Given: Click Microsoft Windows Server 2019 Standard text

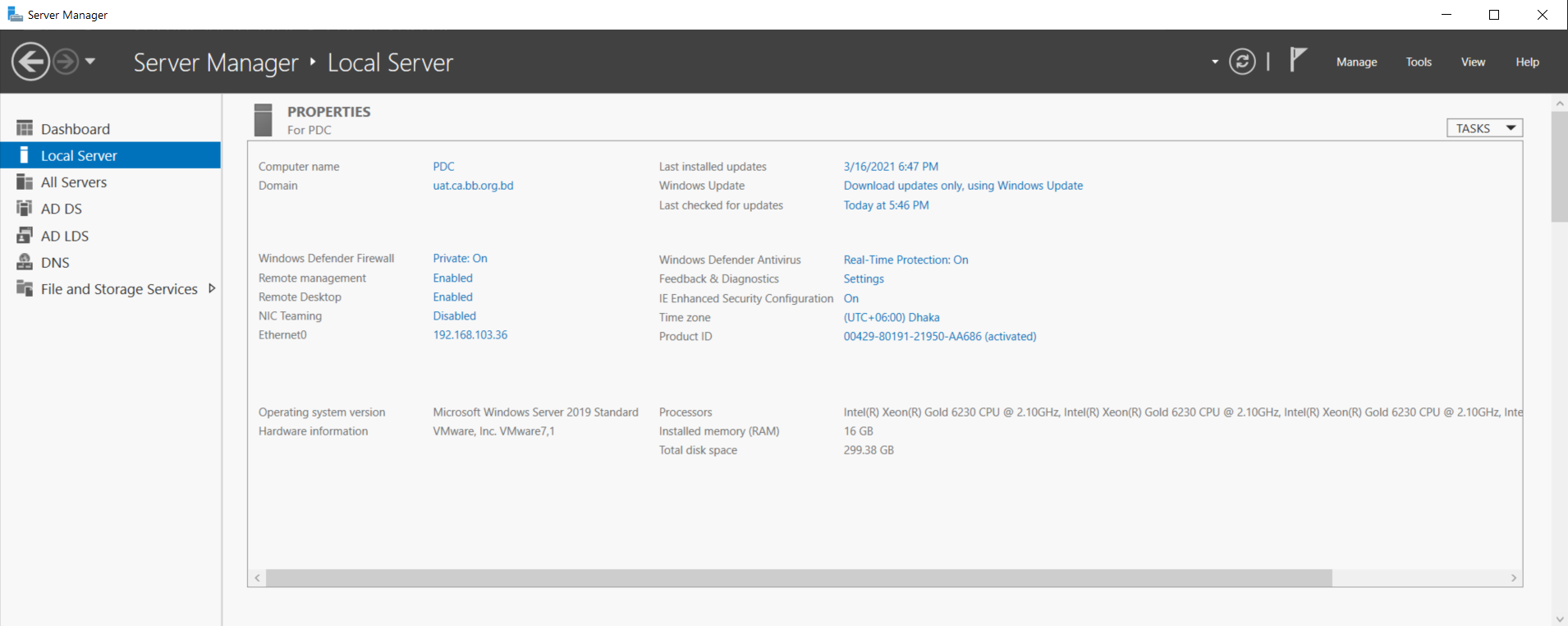Looking at the screenshot, I should coord(535,412).
